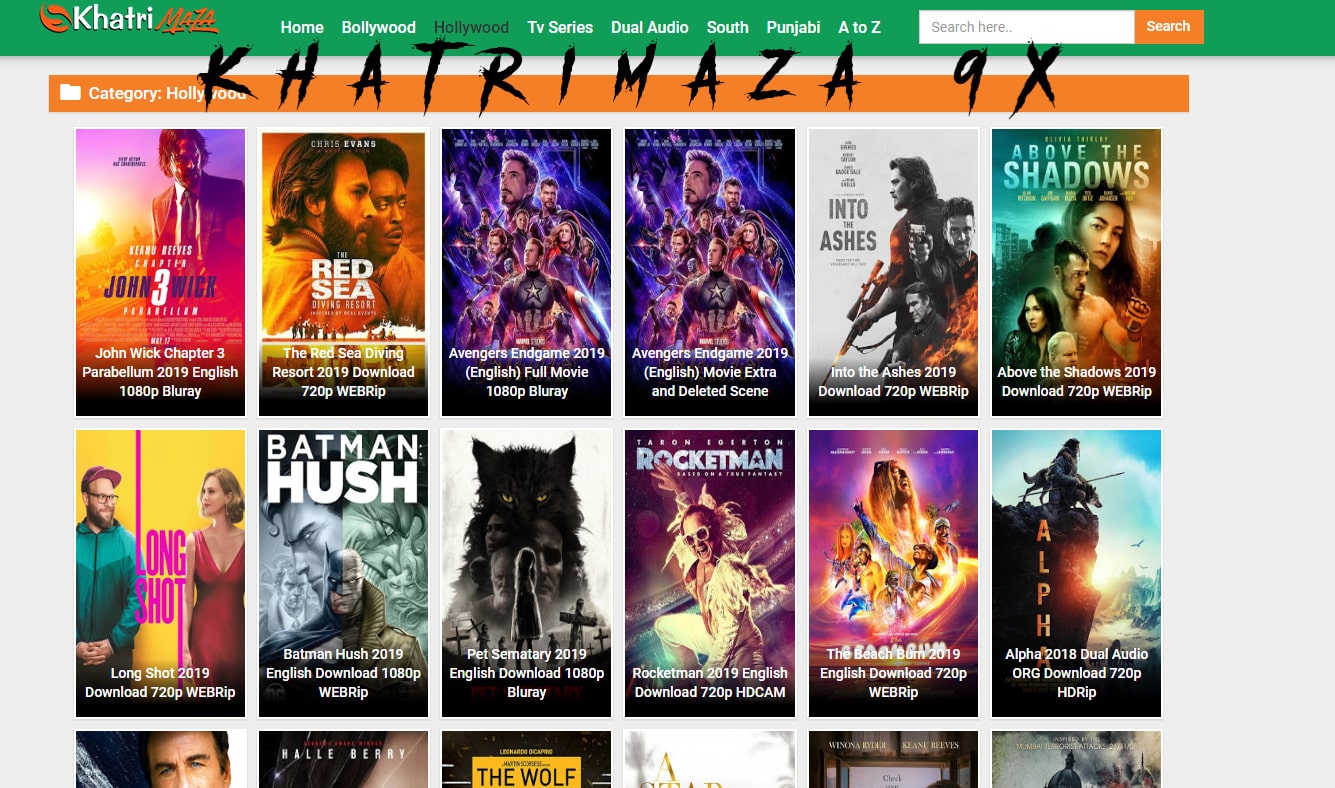
Task: Open Long Shot 2019 poster
Action: point(160,573)
